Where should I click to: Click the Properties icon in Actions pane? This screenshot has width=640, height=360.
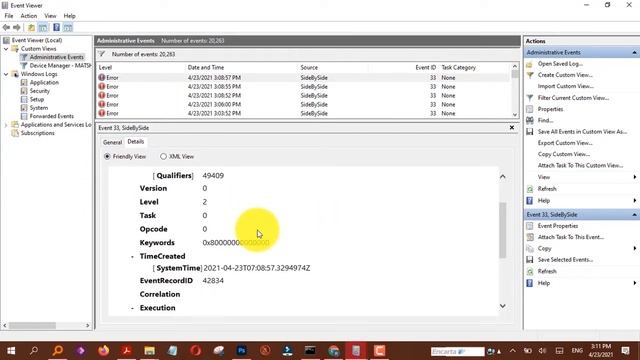click(529, 109)
